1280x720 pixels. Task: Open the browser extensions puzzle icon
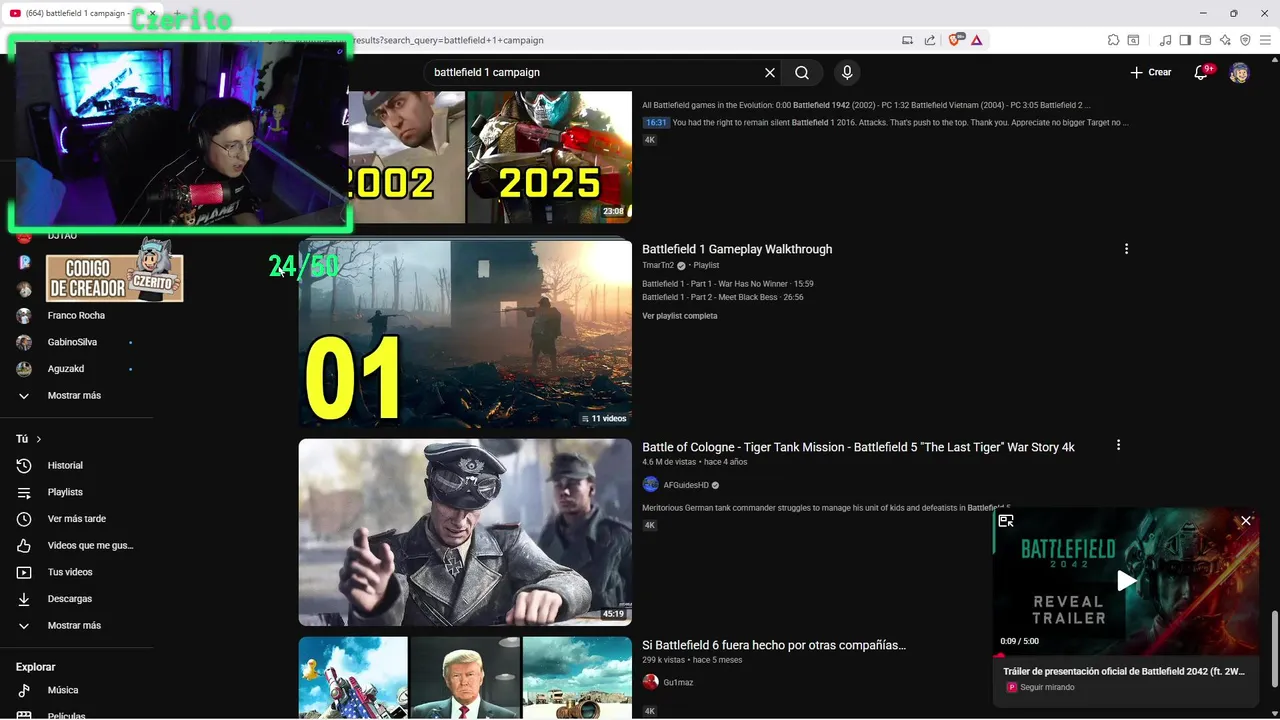pyautogui.click(x=1113, y=40)
